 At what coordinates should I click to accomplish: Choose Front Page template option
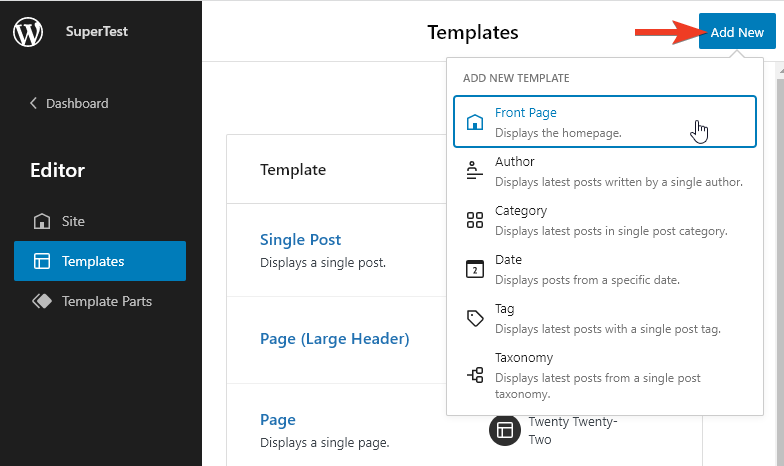[x=525, y=113]
